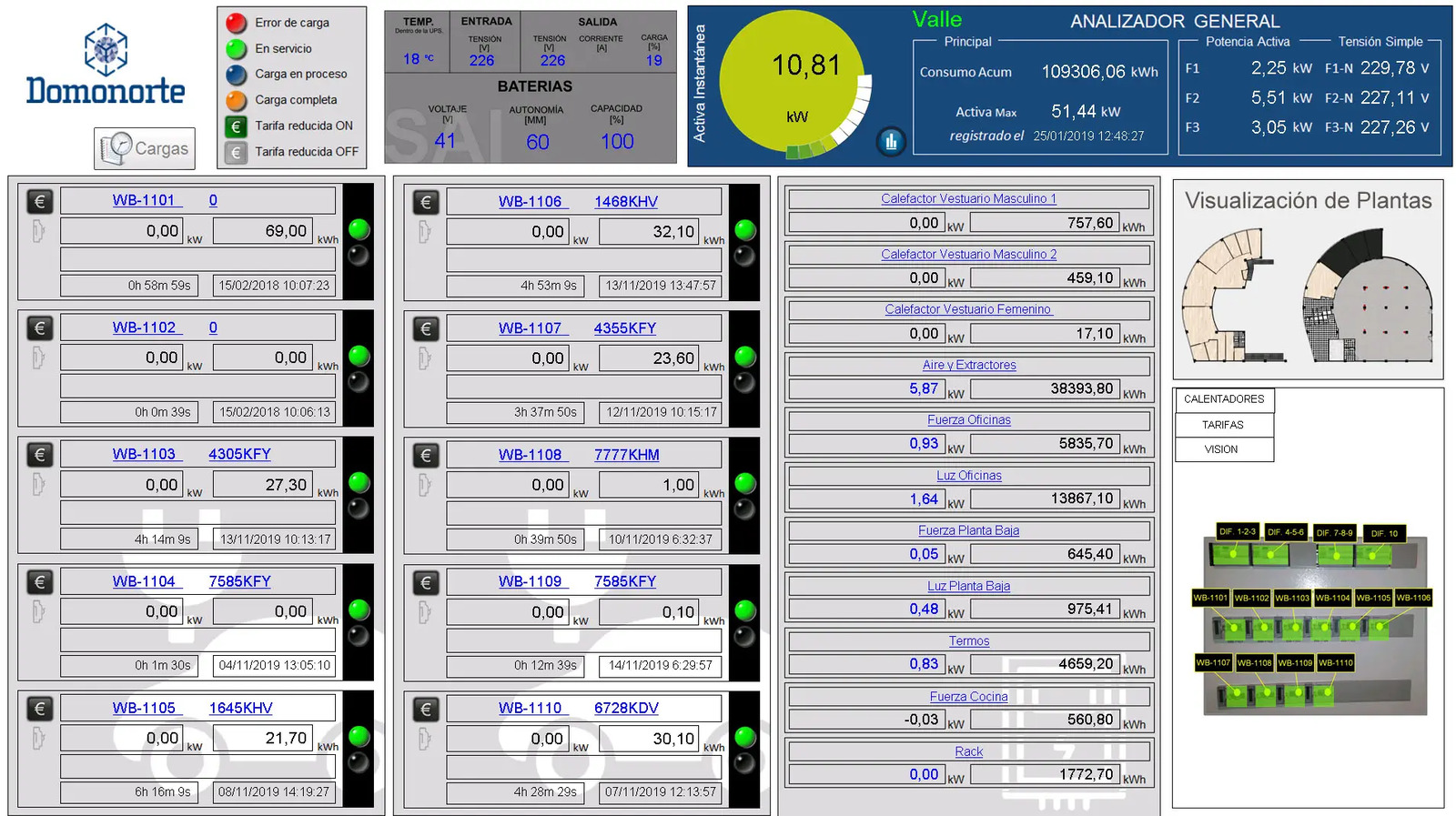The width and height of the screenshot is (1456, 816).
Task: Click the Cargas clock button
Action: [x=145, y=148]
